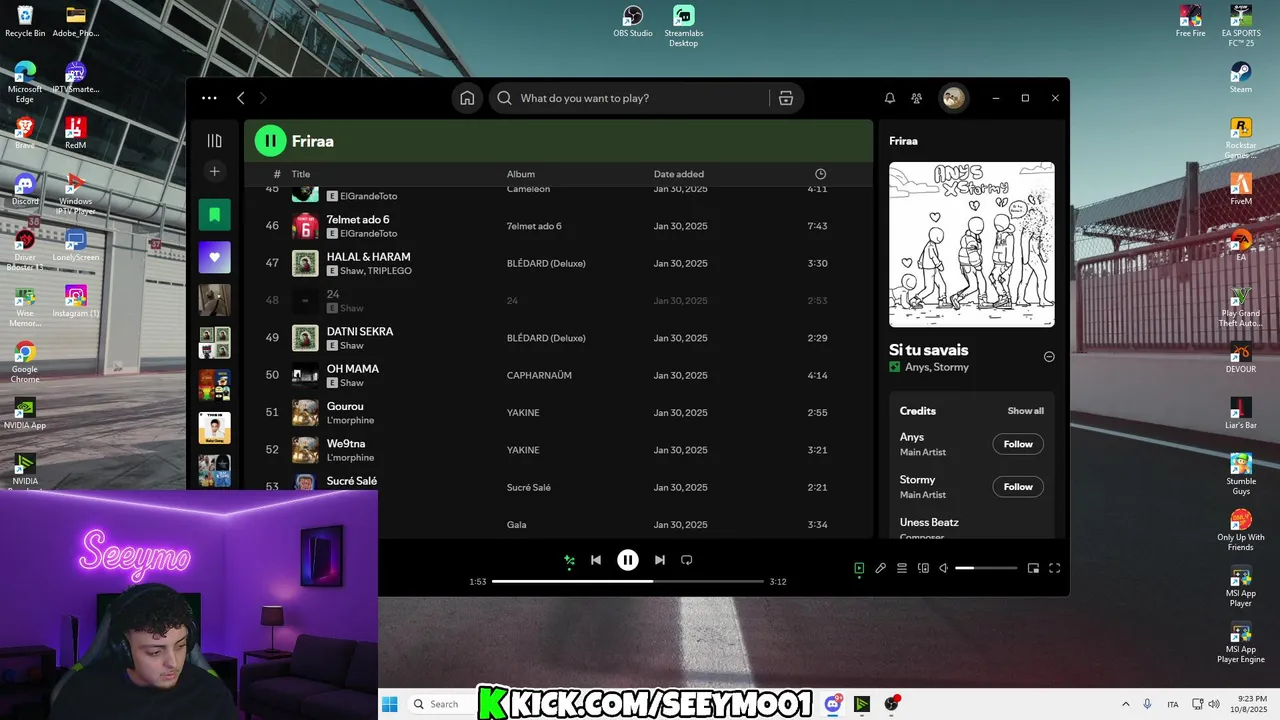This screenshot has height=720, width=1280.
Task: Sort by Album column header
Action: (521, 174)
